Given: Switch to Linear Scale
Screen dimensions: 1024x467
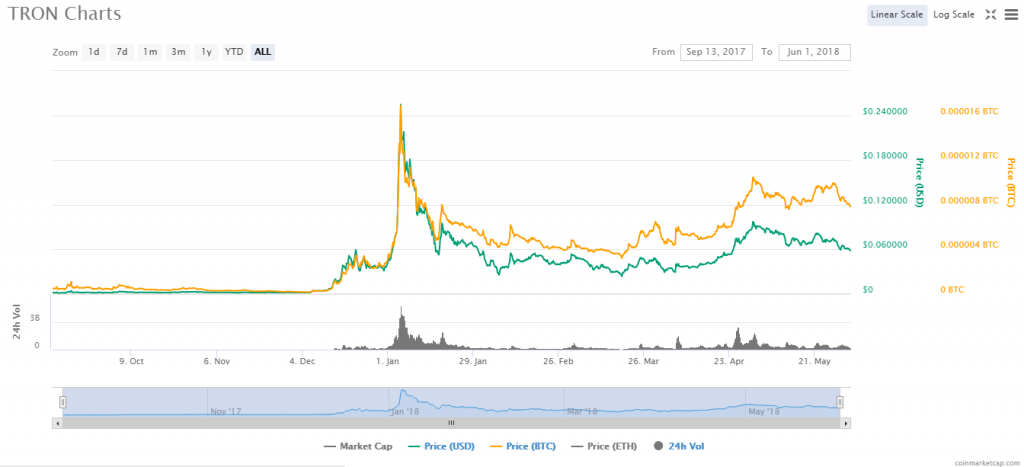Looking at the screenshot, I should pos(897,14).
